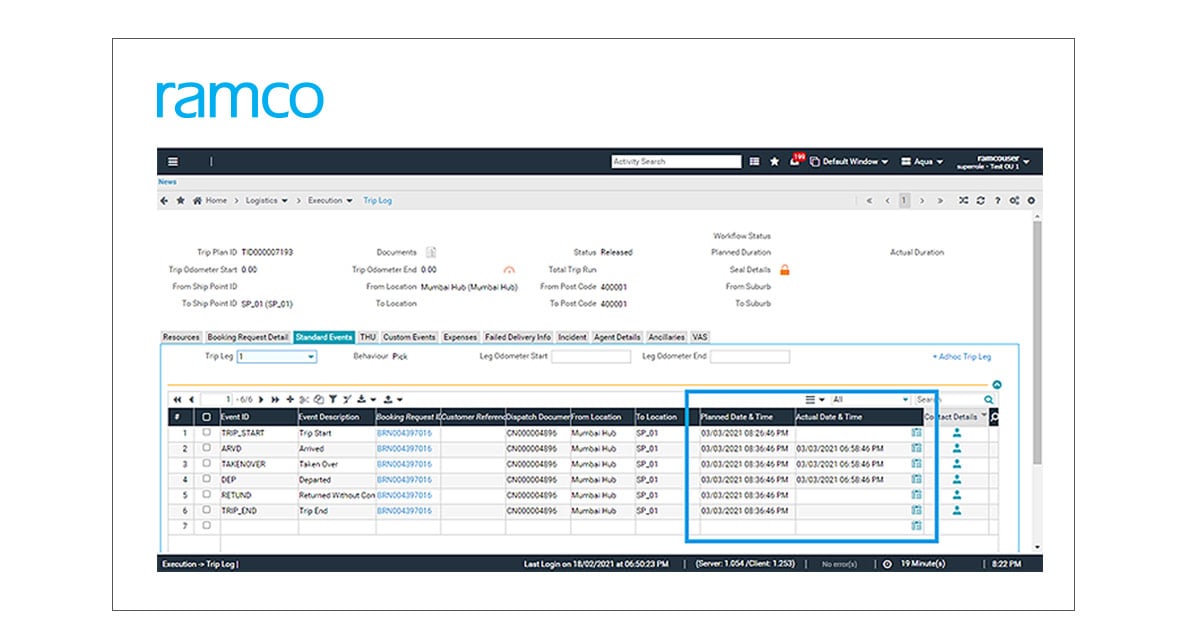Image resolution: width=1200 pixels, height=628 pixels.
Task: Check the RETUND row checkbox
Action: pos(207,494)
